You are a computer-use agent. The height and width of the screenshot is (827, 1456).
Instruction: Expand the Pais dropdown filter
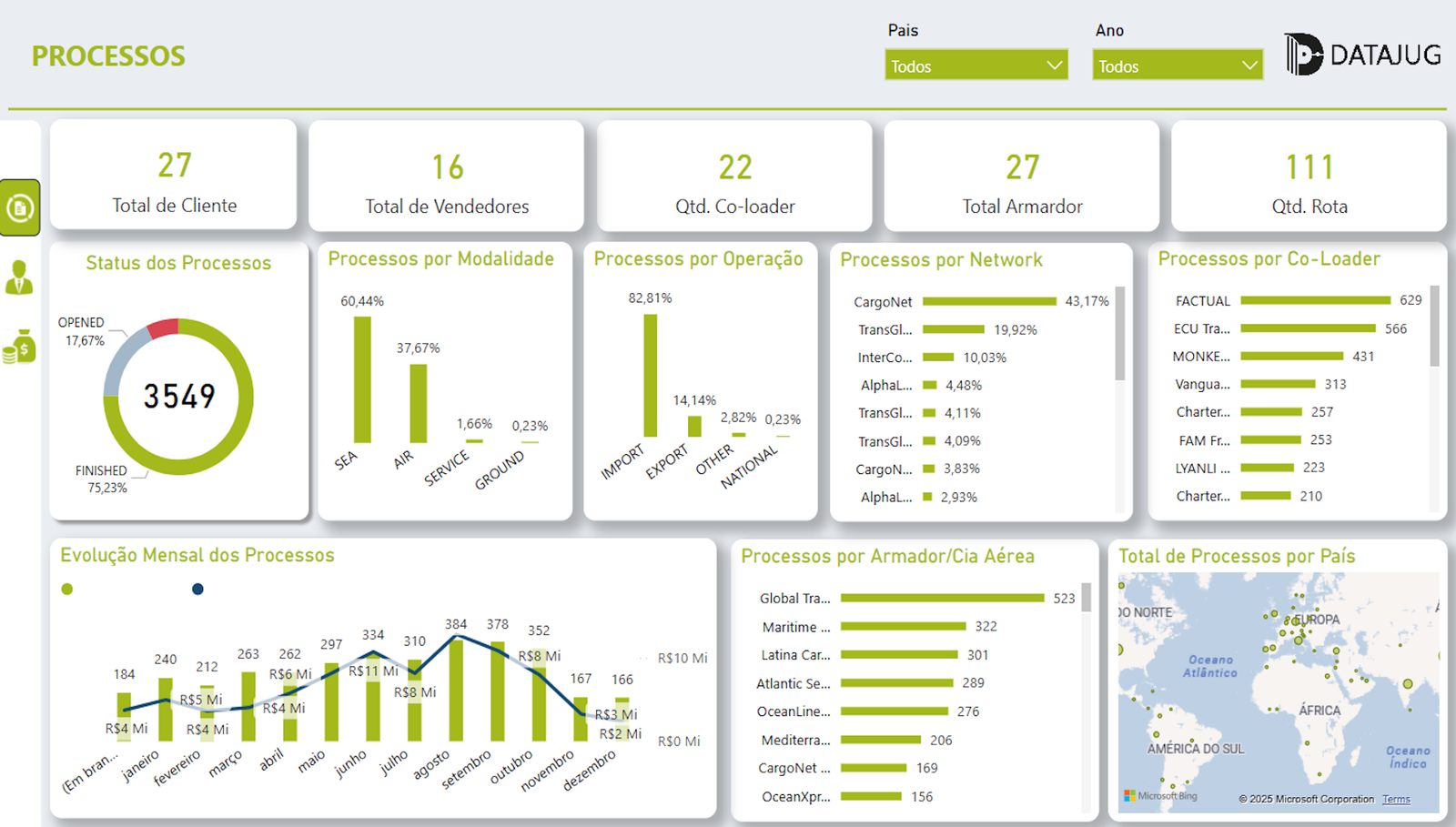coord(976,66)
